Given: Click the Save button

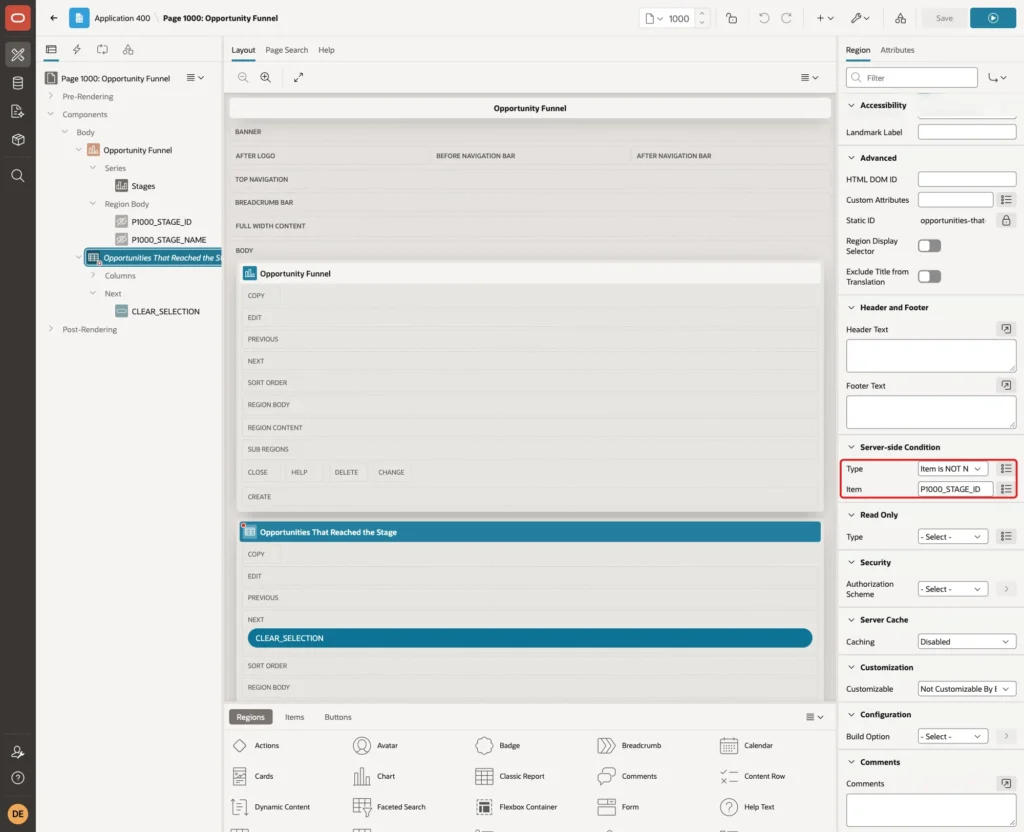Looking at the screenshot, I should (944, 18).
